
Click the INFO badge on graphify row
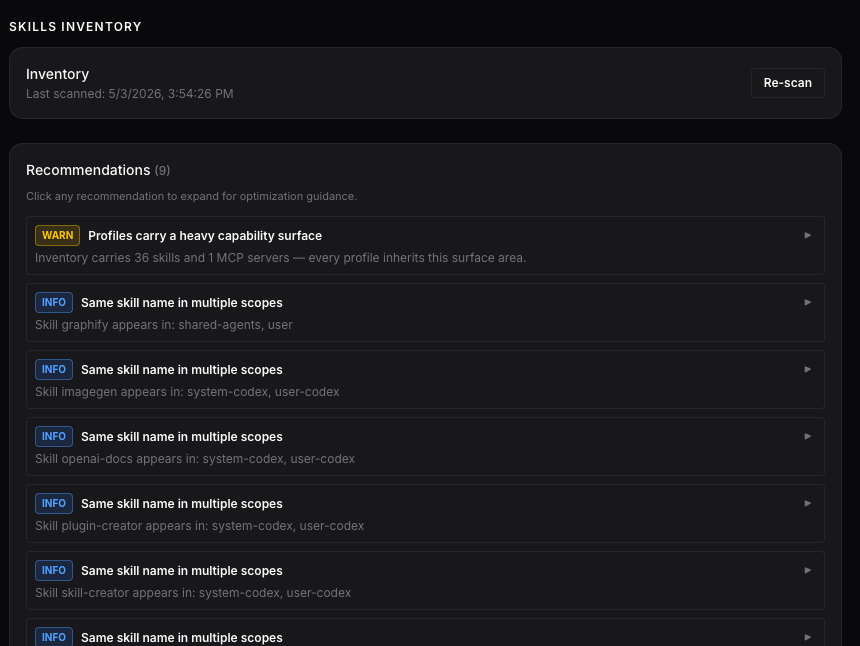coord(54,302)
